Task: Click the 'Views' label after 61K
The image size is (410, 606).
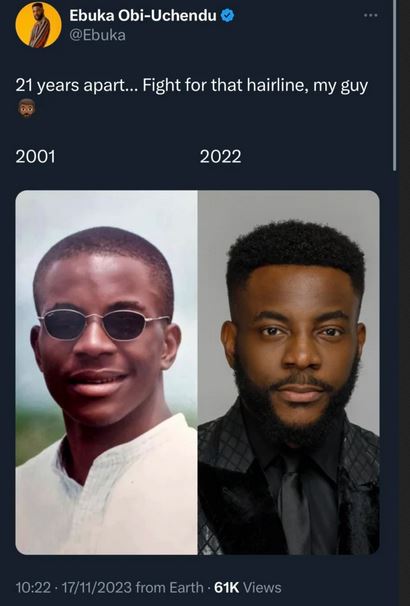Action: coord(262,587)
